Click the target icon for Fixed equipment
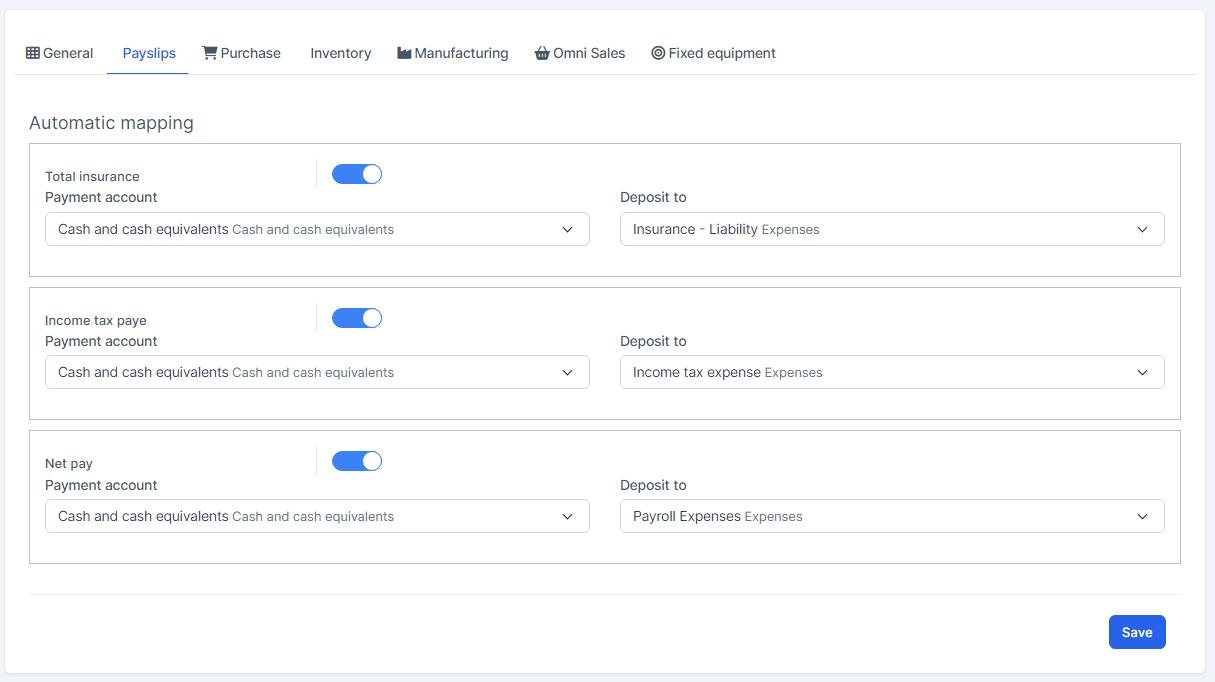The width and height of the screenshot is (1215, 682). click(x=658, y=53)
